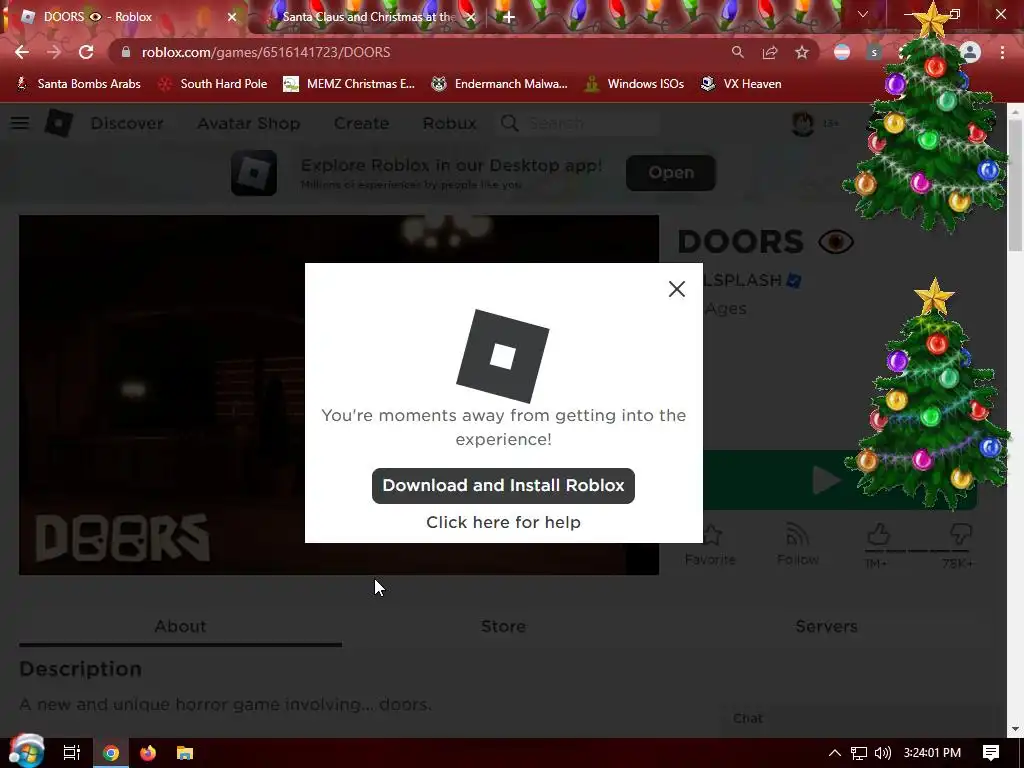
Task: Open the Chrome profile avatar
Action: coord(970,52)
